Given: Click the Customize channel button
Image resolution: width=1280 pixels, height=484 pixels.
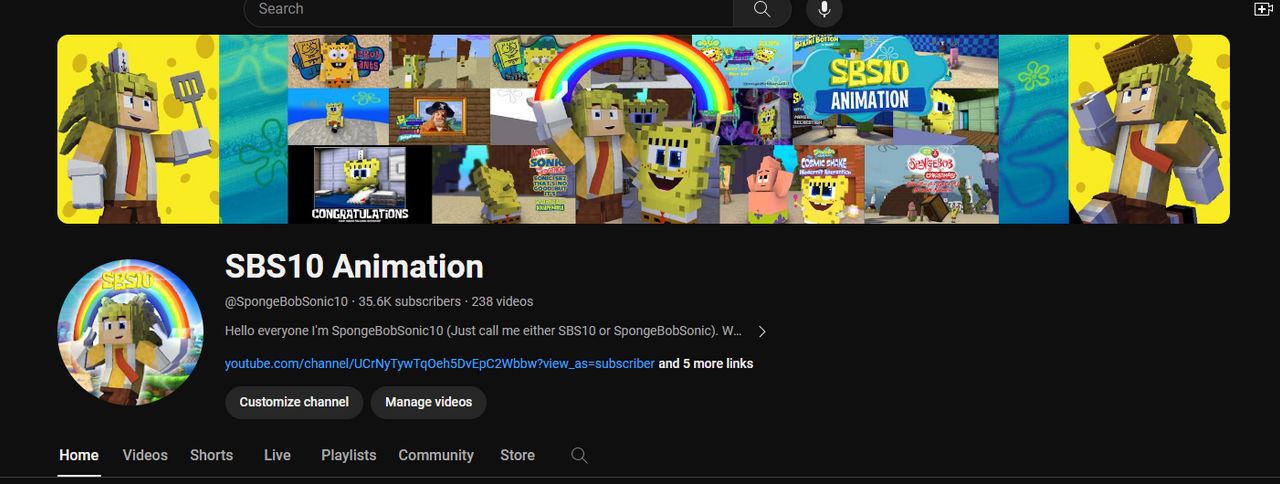Looking at the screenshot, I should pyautogui.click(x=294, y=402).
